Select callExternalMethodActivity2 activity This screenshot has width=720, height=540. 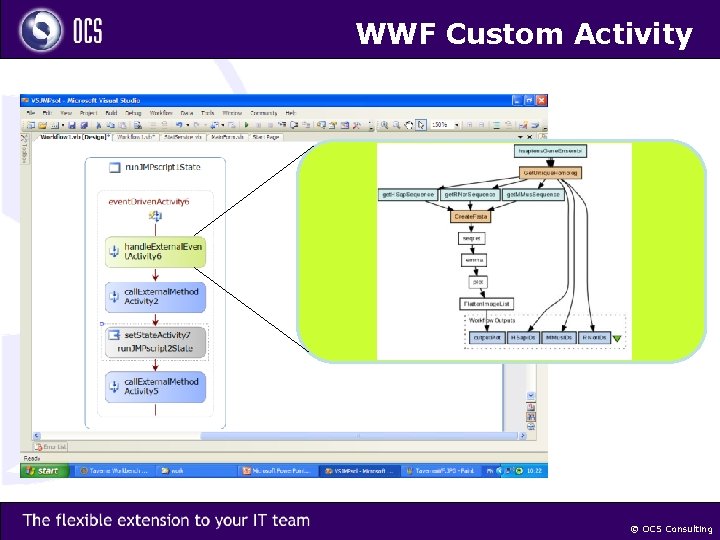(156, 297)
